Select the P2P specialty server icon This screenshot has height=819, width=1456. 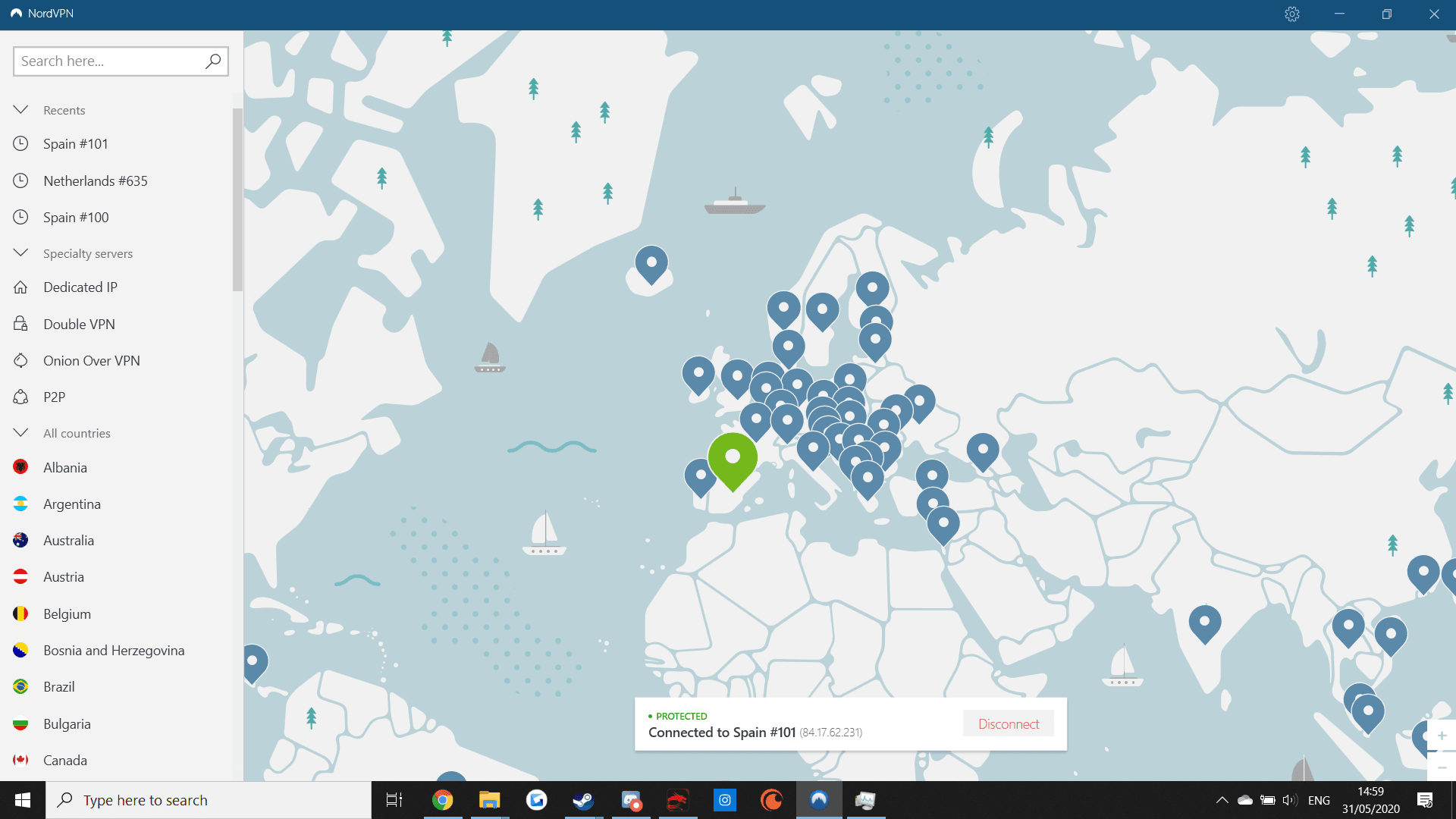click(x=20, y=397)
